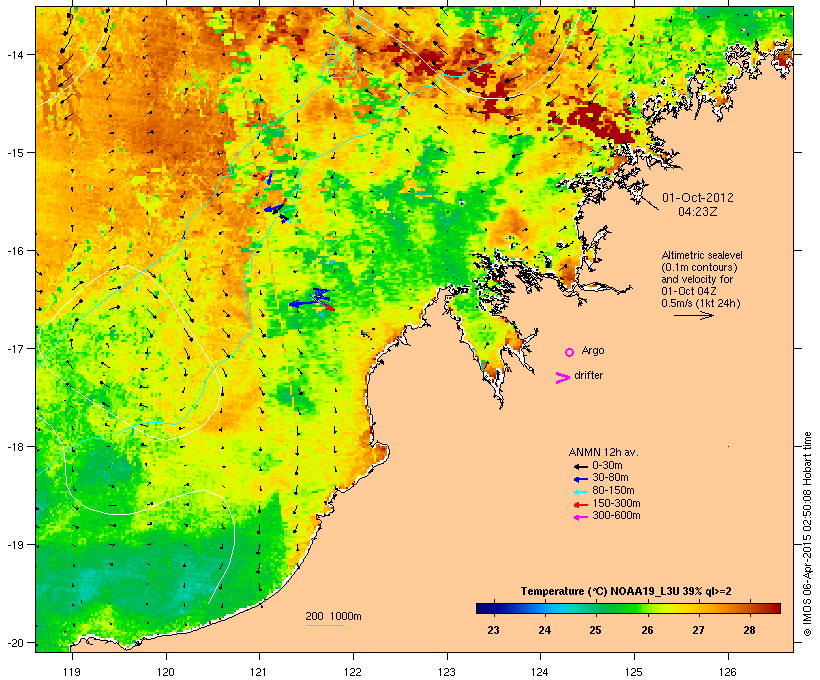820x680 pixels.
Task: Click colorbar tick label 26
Action: (647, 630)
